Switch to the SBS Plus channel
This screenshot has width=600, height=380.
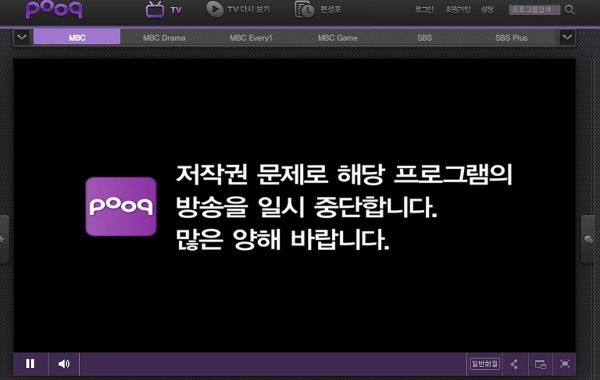click(x=511, y=38)
